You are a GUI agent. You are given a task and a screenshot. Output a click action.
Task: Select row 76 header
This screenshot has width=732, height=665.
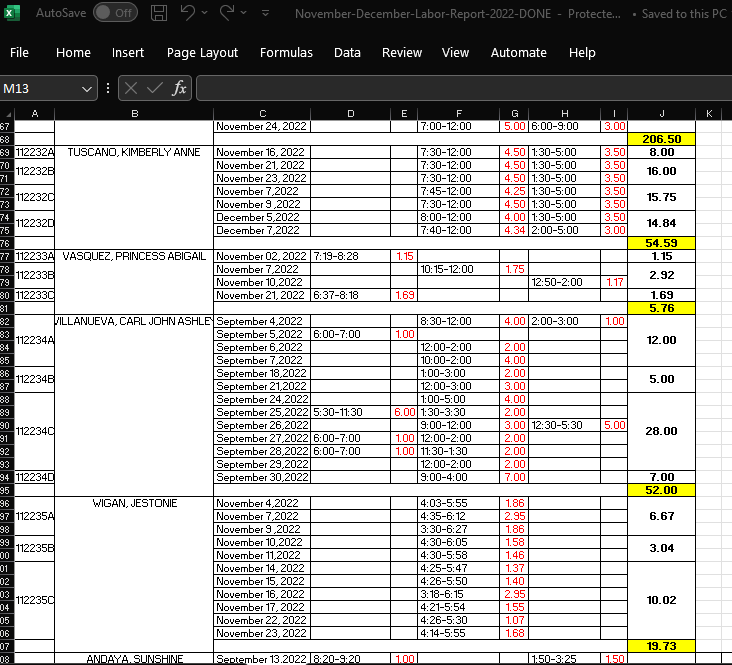(x=6, y=243)
